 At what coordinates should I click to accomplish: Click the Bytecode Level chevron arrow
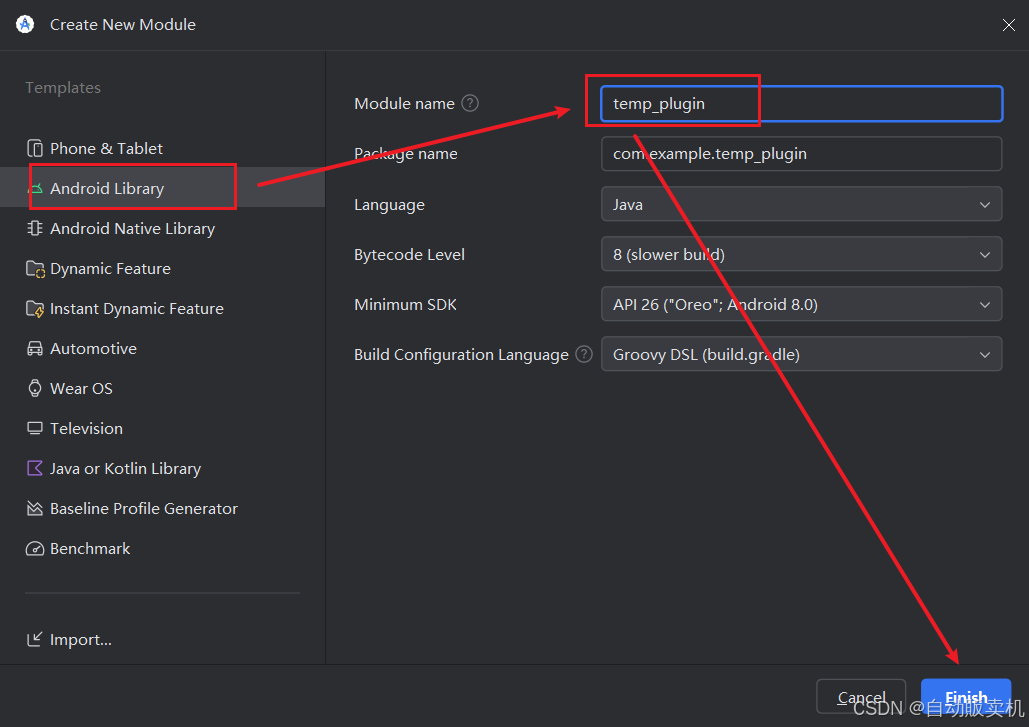coord(984,255)
